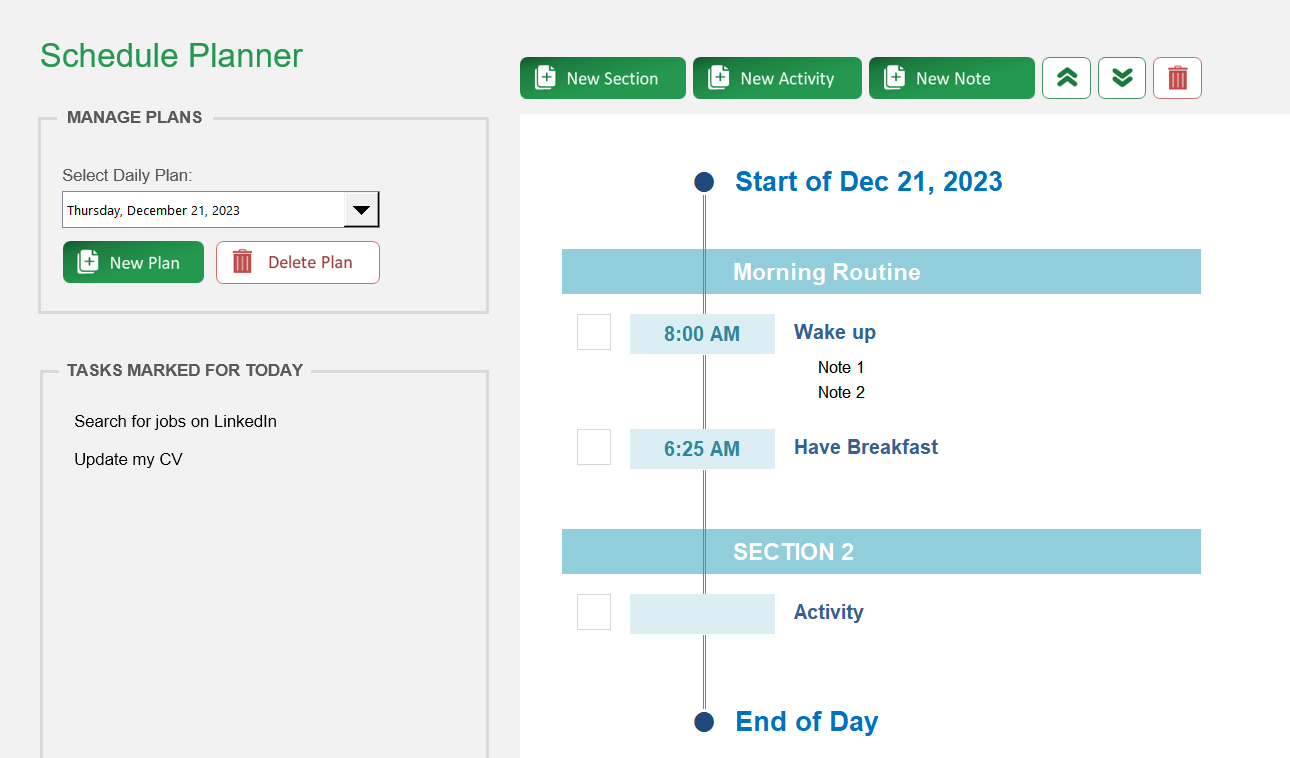This screenshot has width=1290, height=758.
Task: Click the Delete Plan button
Action: (297, 261)
